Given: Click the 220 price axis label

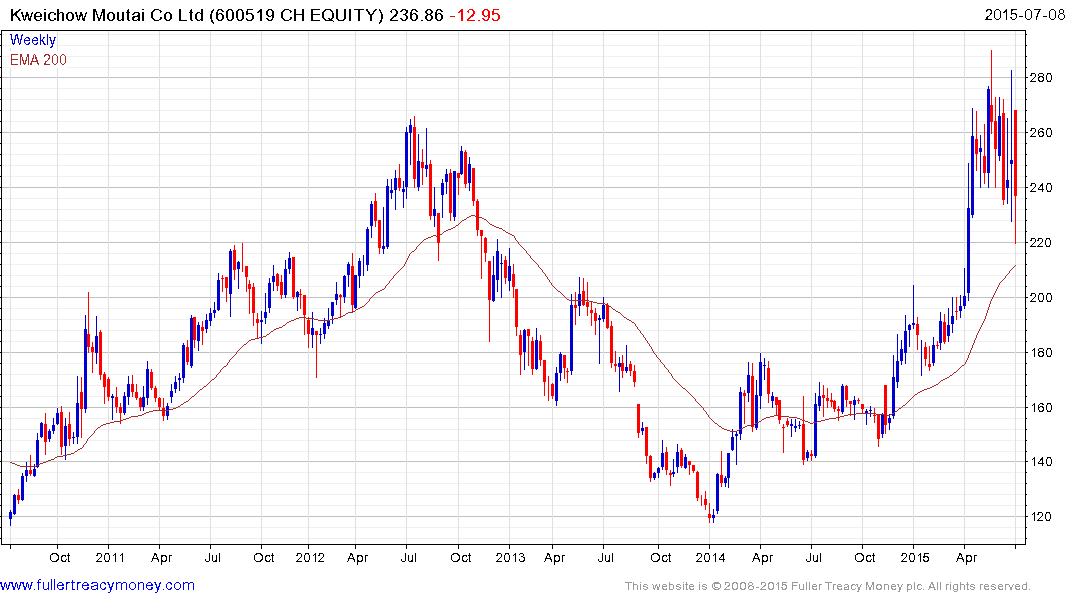Looking at the screenshot, I should coord(1041,243).
